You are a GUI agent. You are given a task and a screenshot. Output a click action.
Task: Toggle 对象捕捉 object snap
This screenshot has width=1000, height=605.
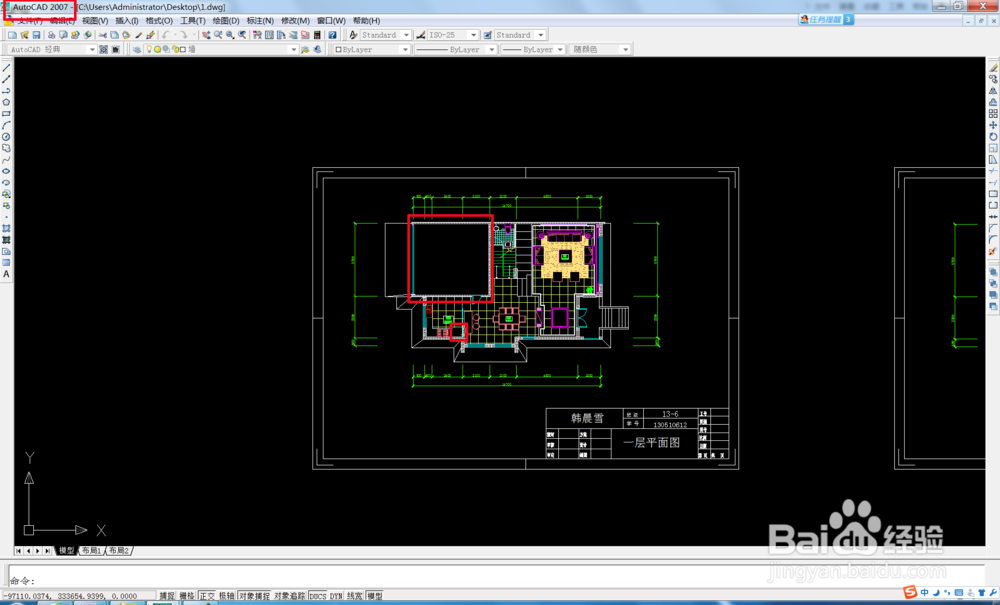pyautogui.click(x=254, y=596)
